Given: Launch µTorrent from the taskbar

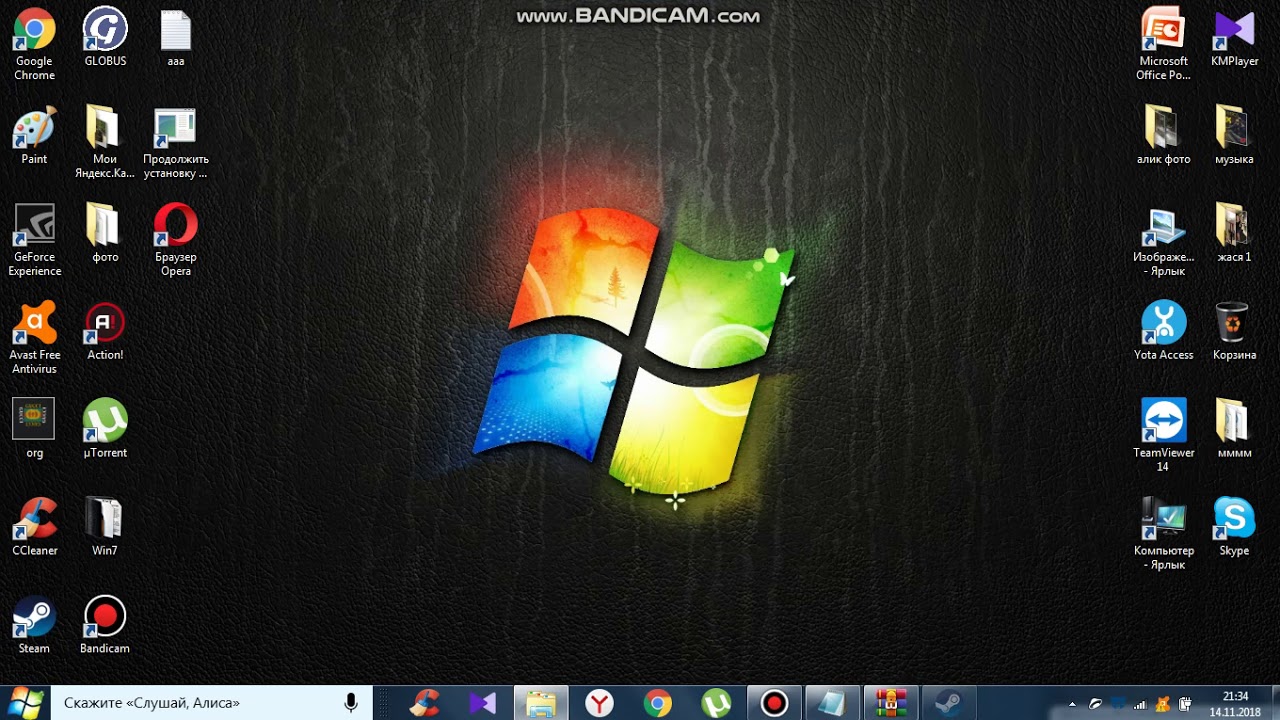Looking at the screenshot, I should (716, 703).
